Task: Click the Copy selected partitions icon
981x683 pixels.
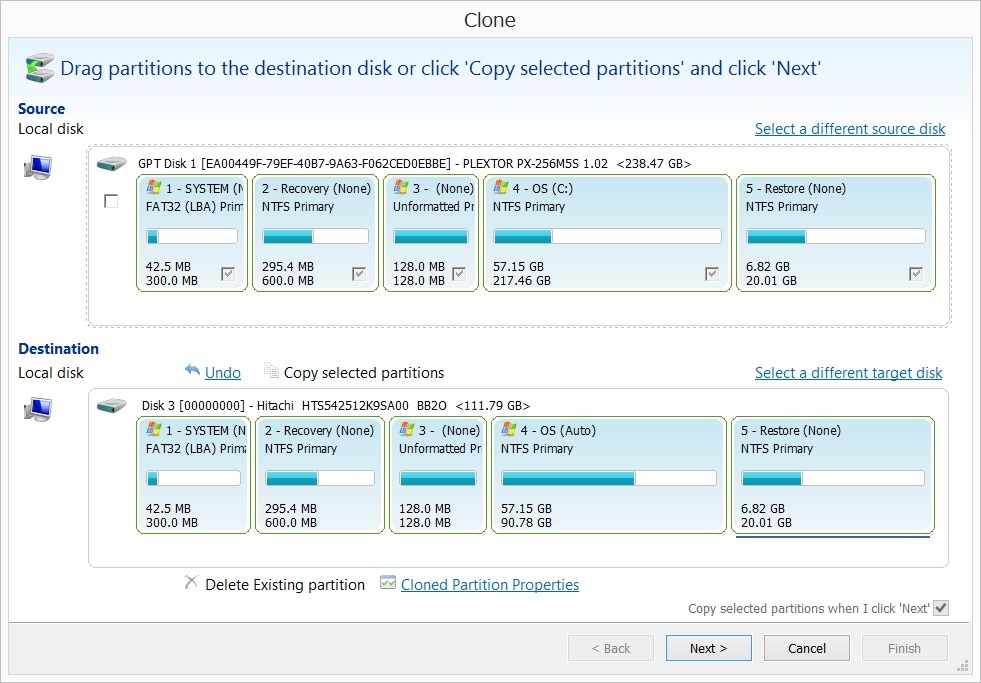Action: (271, 372)
